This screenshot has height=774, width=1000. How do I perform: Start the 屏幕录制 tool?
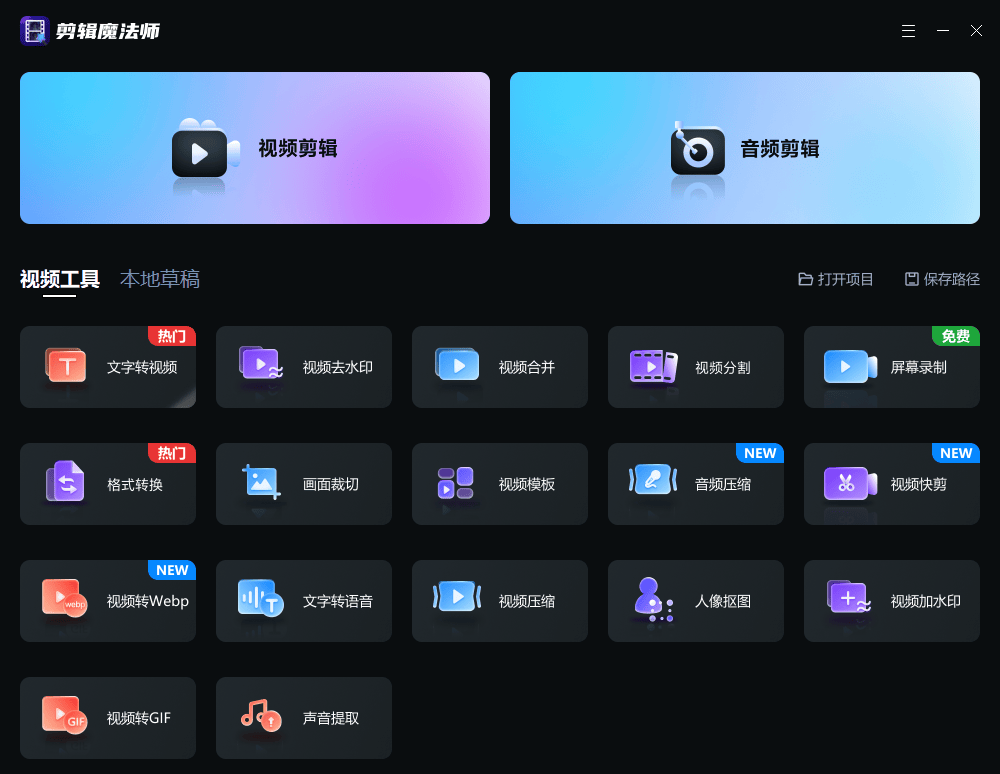[891, 367]
